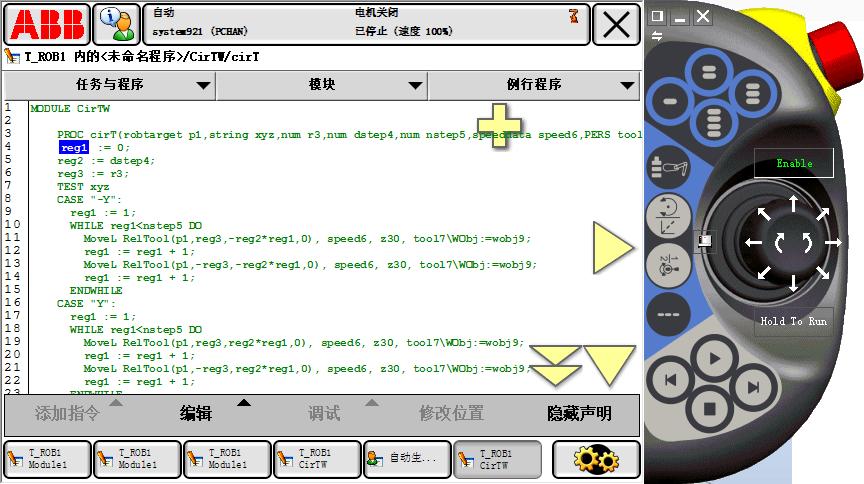The height and width of the screenshot is (484, 864).
Task: Click joystick up-left diagonal arrow
Action: [x=764, y=214]
